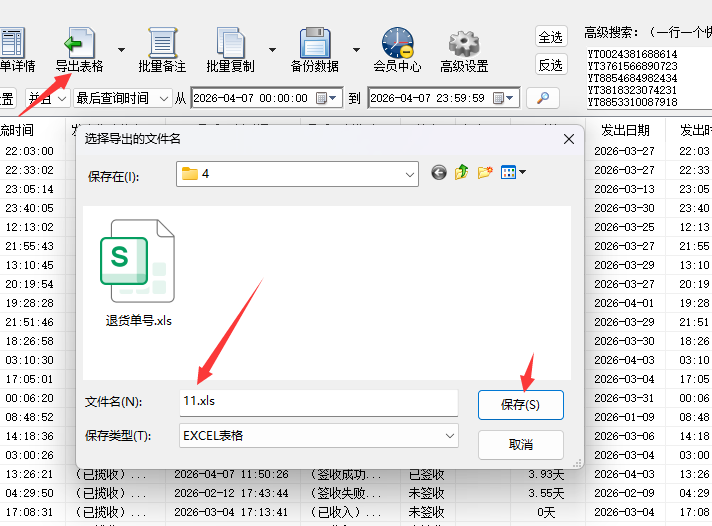Open the 会员中心 member center
The height and width of the screenshot is (526, 712).
click(x=397, y=48)
